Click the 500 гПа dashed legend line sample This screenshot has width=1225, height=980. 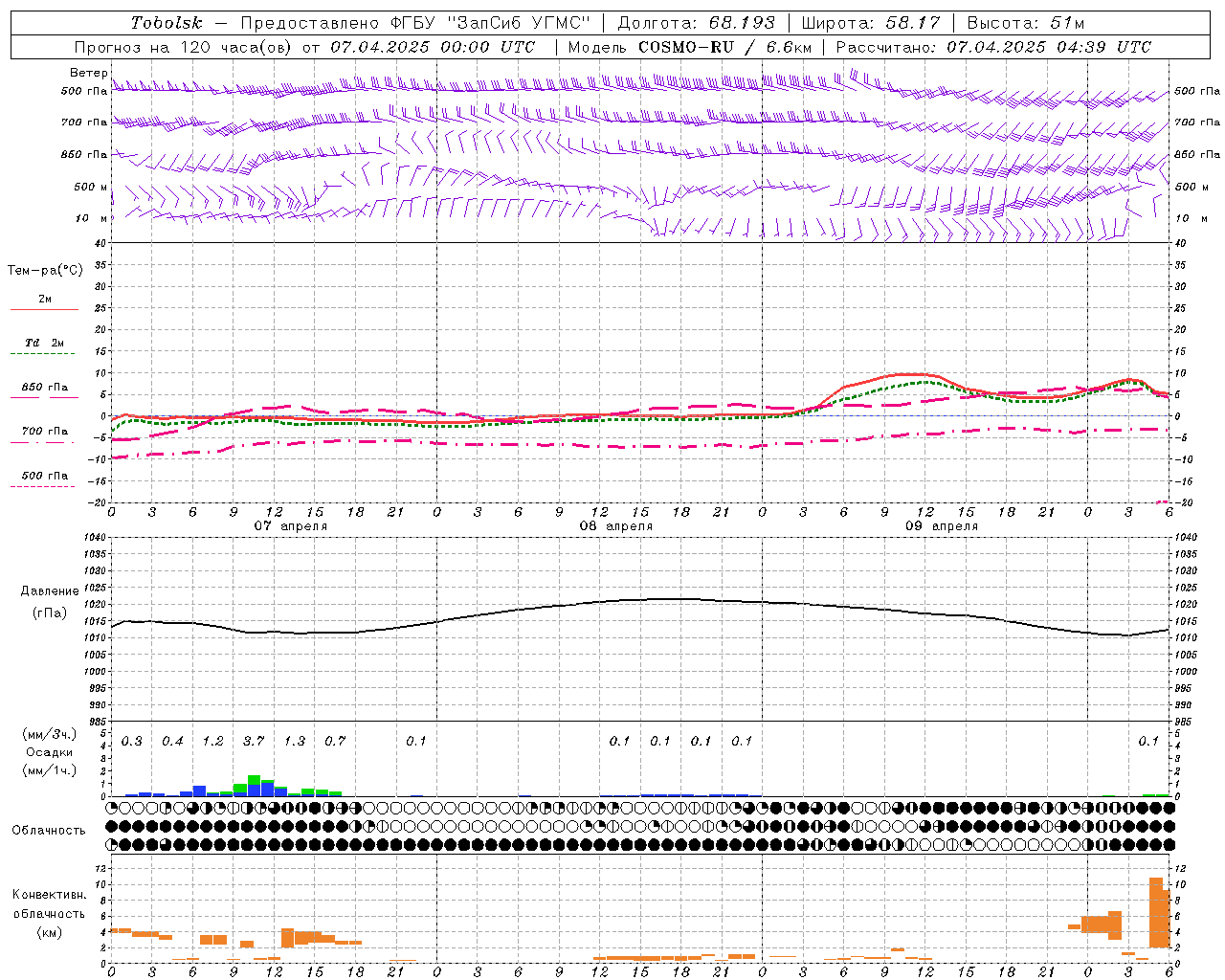coord(42,486)
